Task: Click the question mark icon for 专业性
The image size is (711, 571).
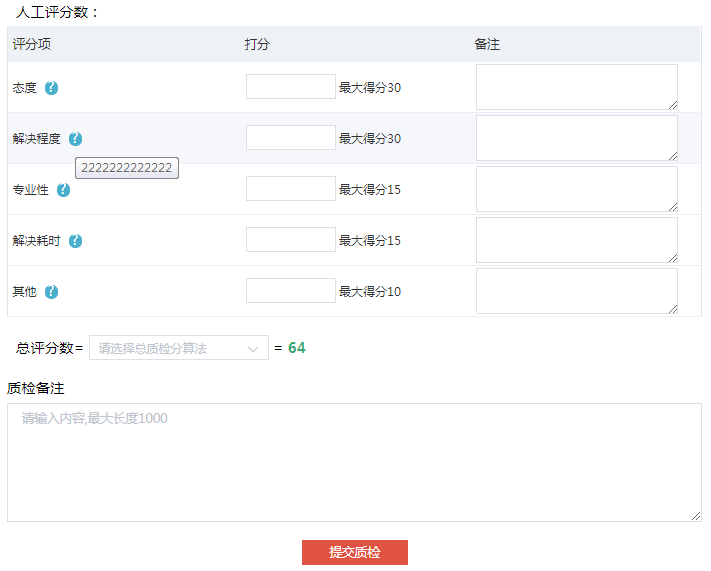Action: tap(64, 190)
